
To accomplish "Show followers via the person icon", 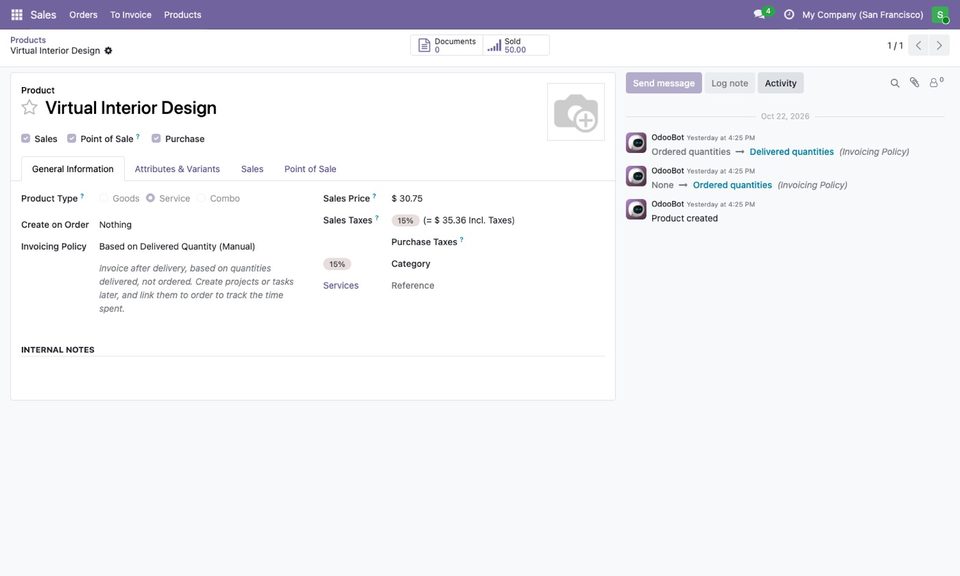I will [936, 83].
